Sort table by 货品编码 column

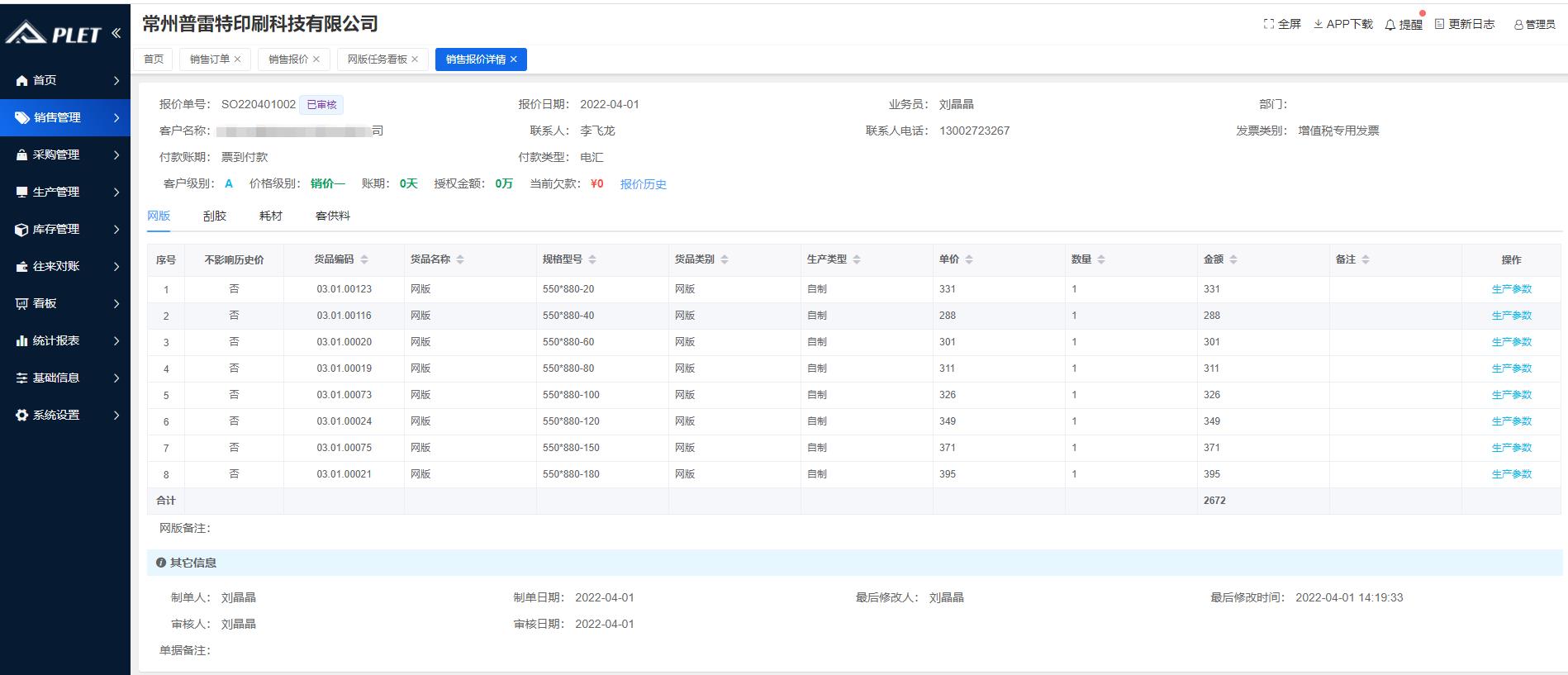click(x=364, y=259)
